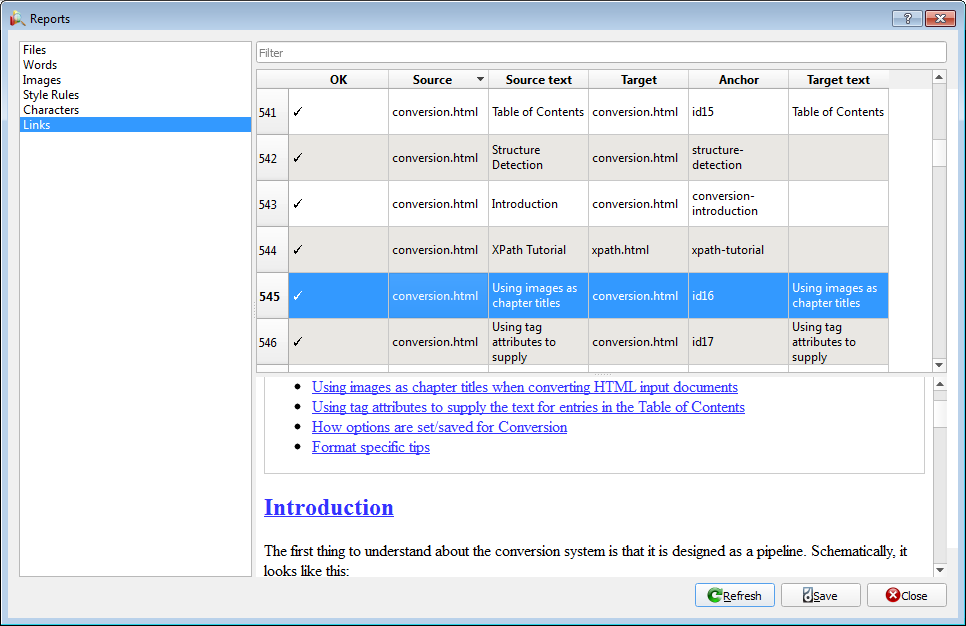The image size is (966, 626).
Task: Open the help question mark button
Action: coord(907,18)
